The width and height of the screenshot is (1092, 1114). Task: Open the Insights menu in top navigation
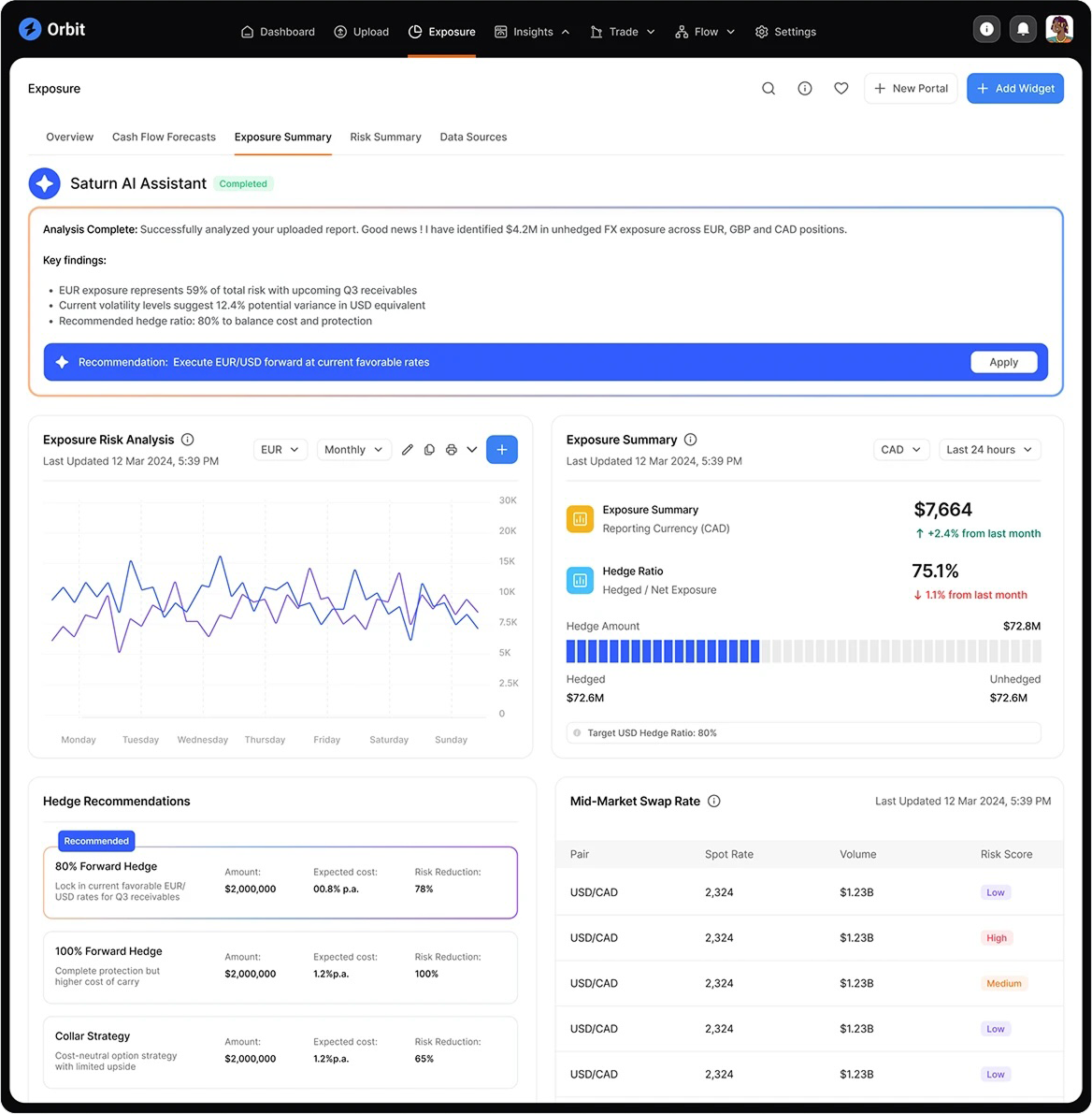point(532,32)
